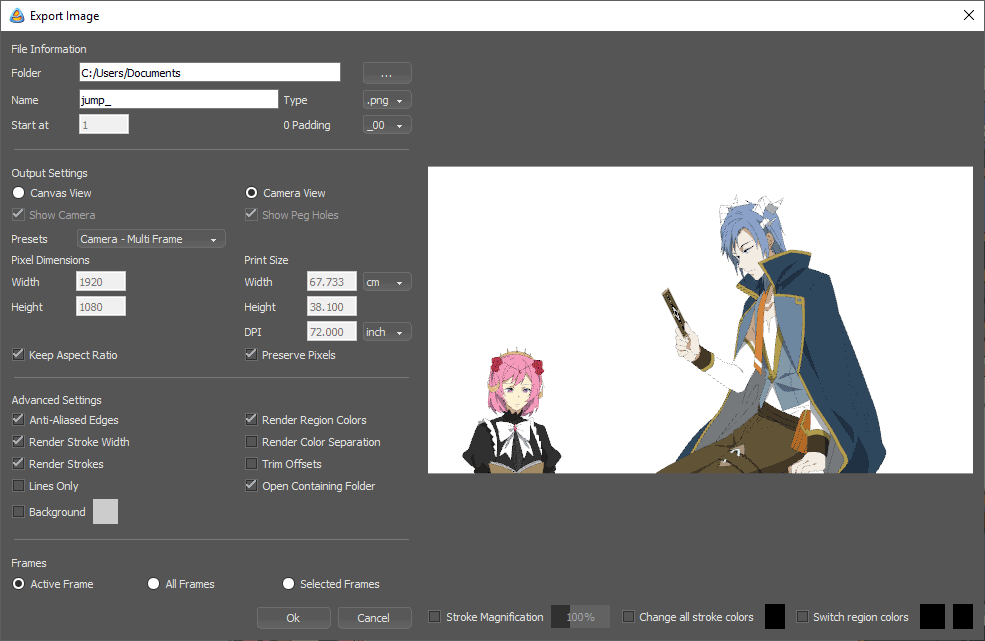Toggle the Show Camera checkbox
This screenshot has height=641, width=985.
coord(18,214)
